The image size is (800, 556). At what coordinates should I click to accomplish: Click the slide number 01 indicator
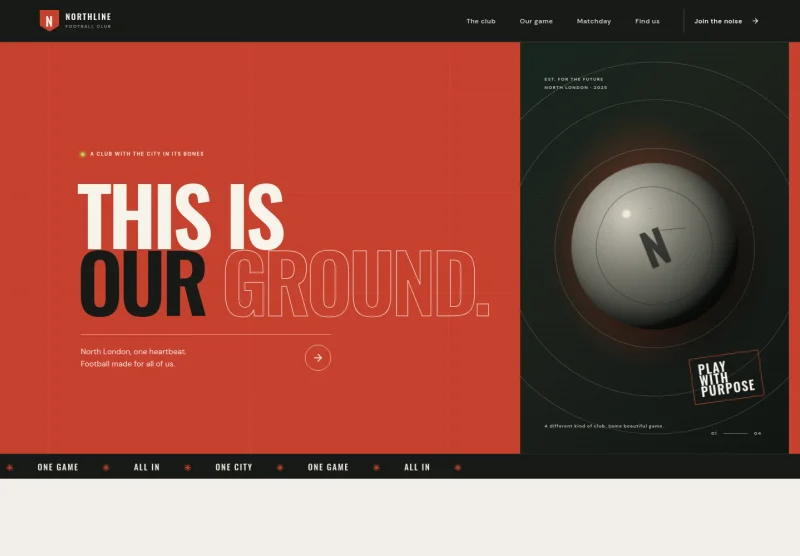tap(714, 434)
